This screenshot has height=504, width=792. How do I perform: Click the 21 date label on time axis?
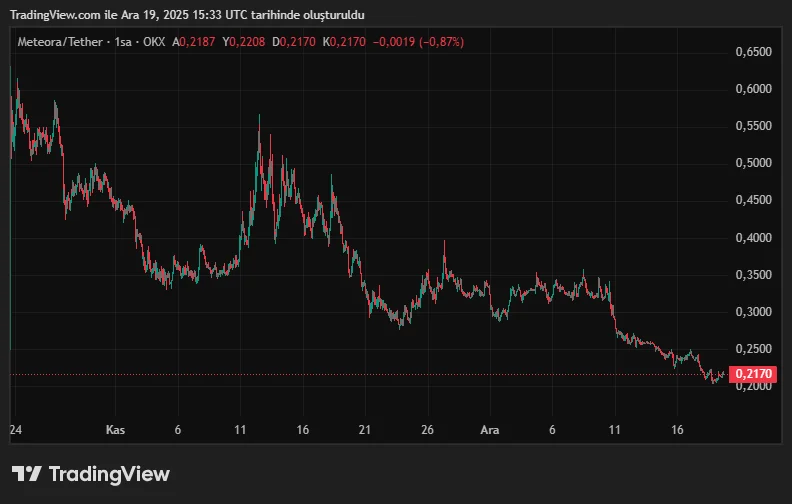point(365,429)
